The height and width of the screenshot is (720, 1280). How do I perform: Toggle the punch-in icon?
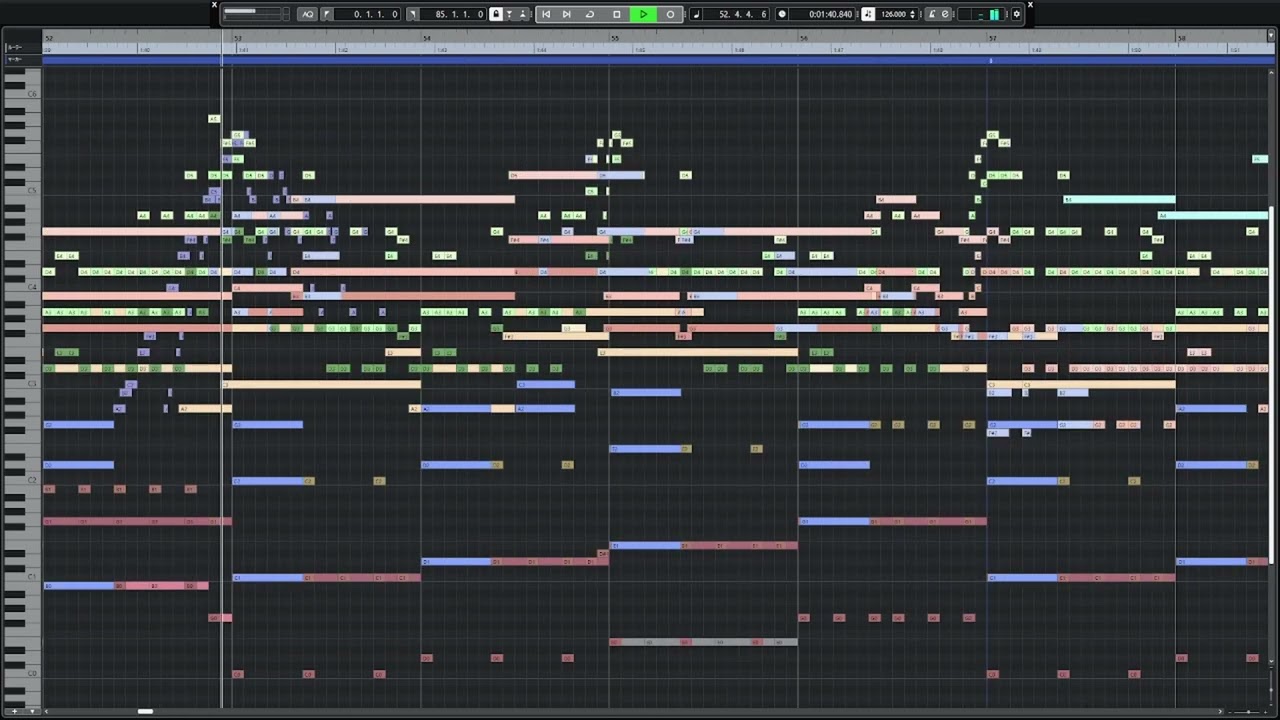[509, 14]
